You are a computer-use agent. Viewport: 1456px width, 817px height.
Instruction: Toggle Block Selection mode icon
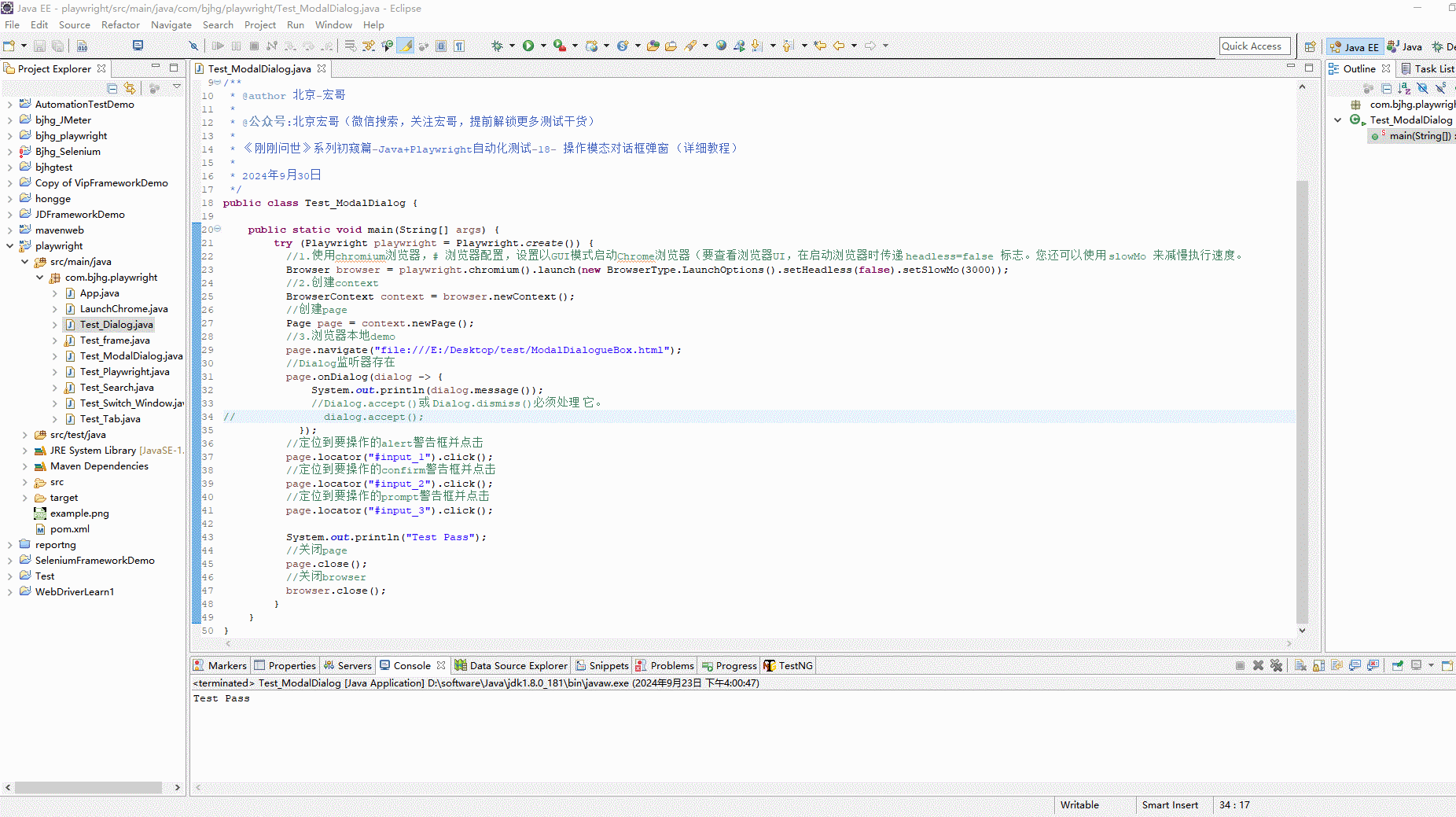click(x=441, y=46)
